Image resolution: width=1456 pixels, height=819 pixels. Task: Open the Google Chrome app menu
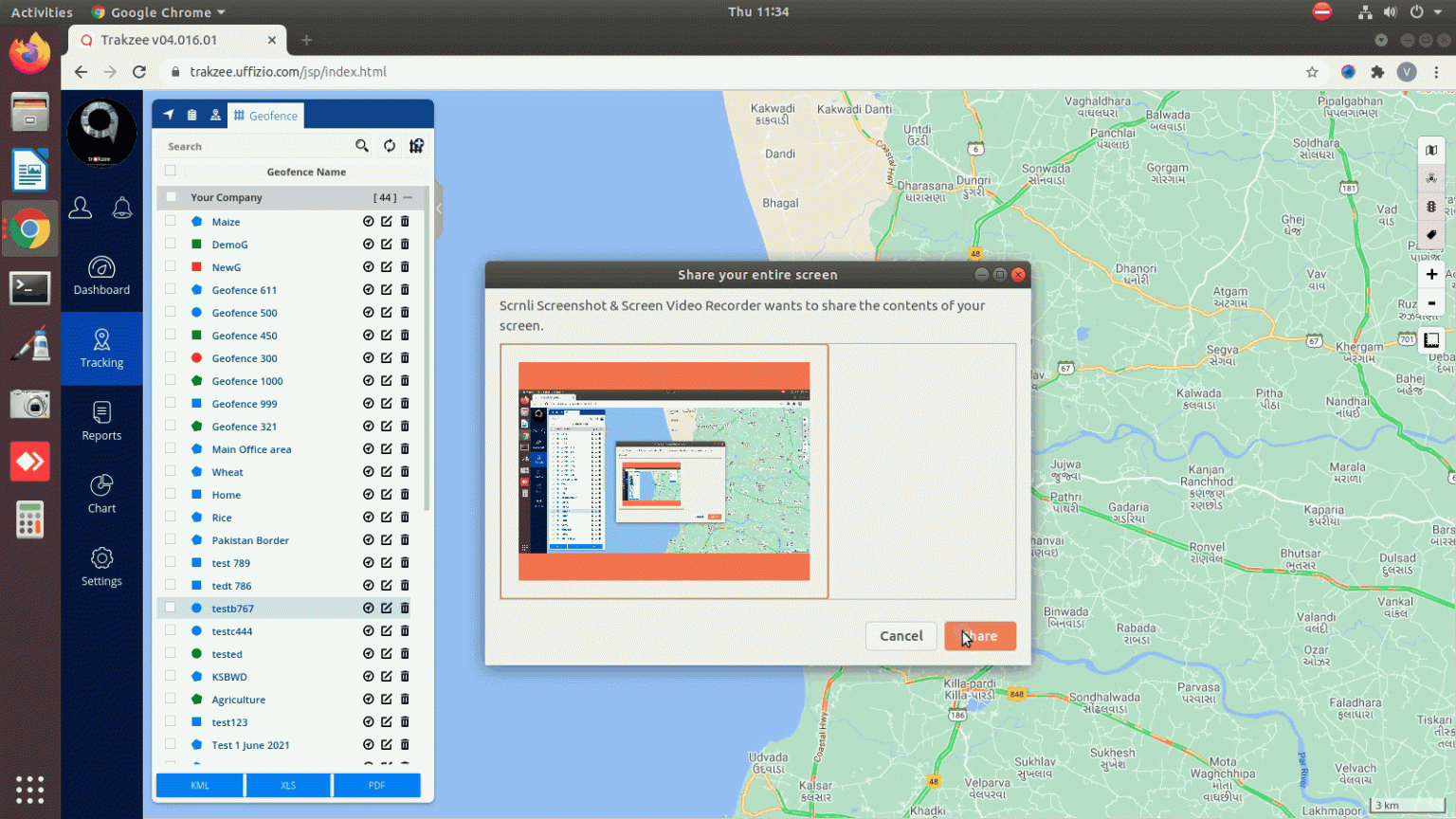pyautogui.click(x=160, y=12)
